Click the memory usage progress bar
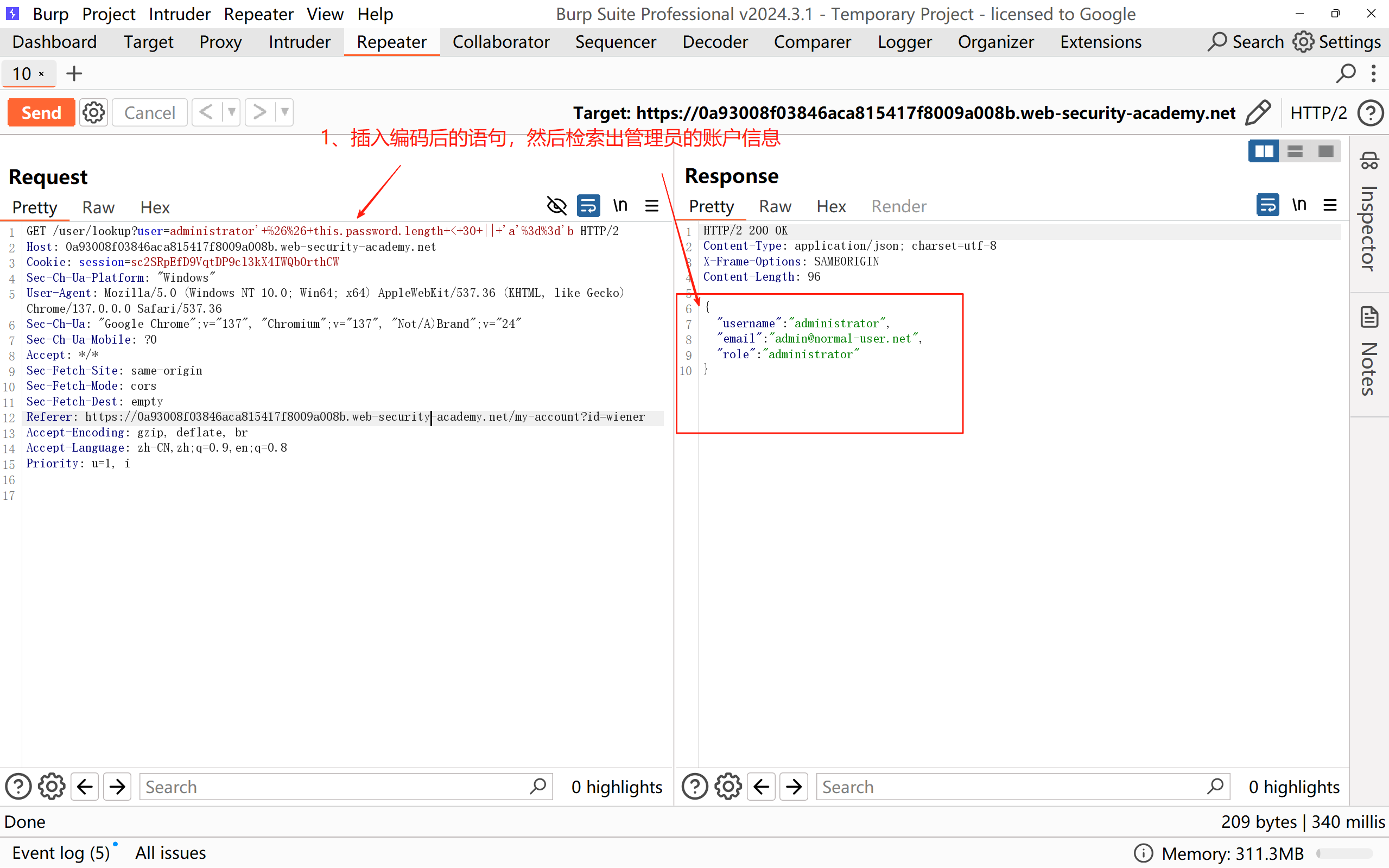1389x868 pixels. (1344, 853)
